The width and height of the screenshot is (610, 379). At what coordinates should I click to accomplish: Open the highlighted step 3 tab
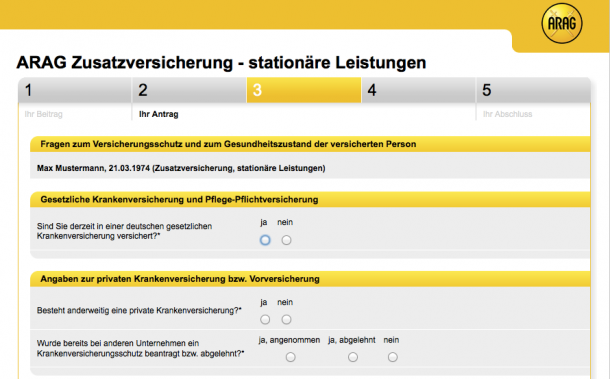click(304, 90)
